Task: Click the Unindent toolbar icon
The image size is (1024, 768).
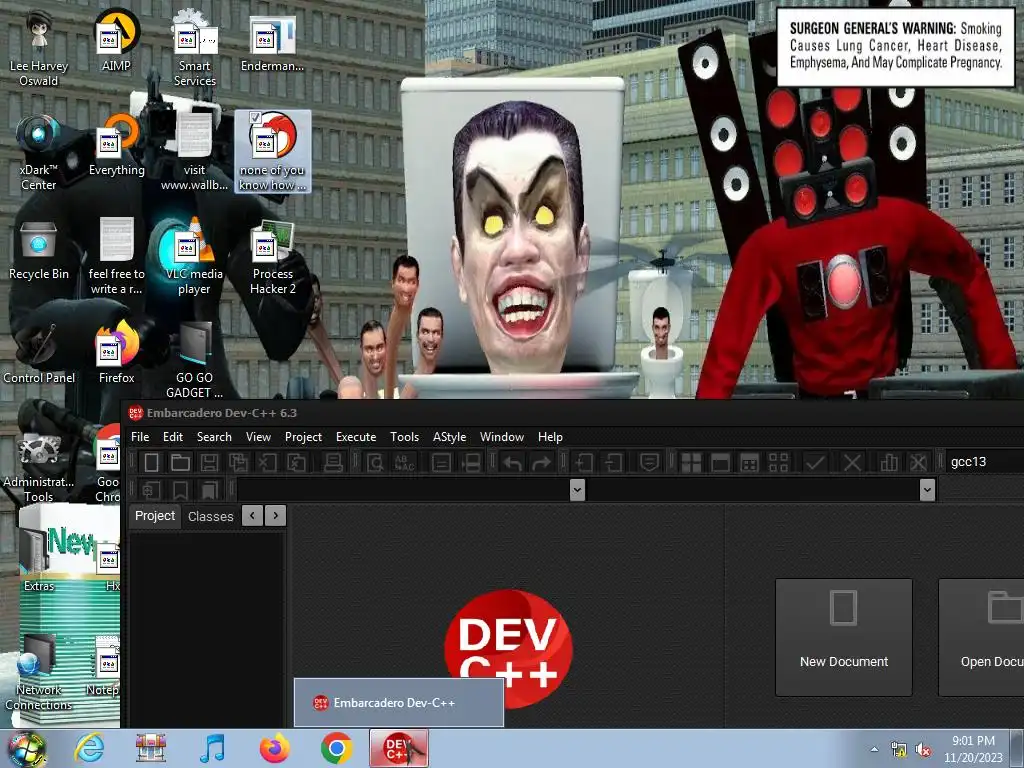Action: click(613, 462)
